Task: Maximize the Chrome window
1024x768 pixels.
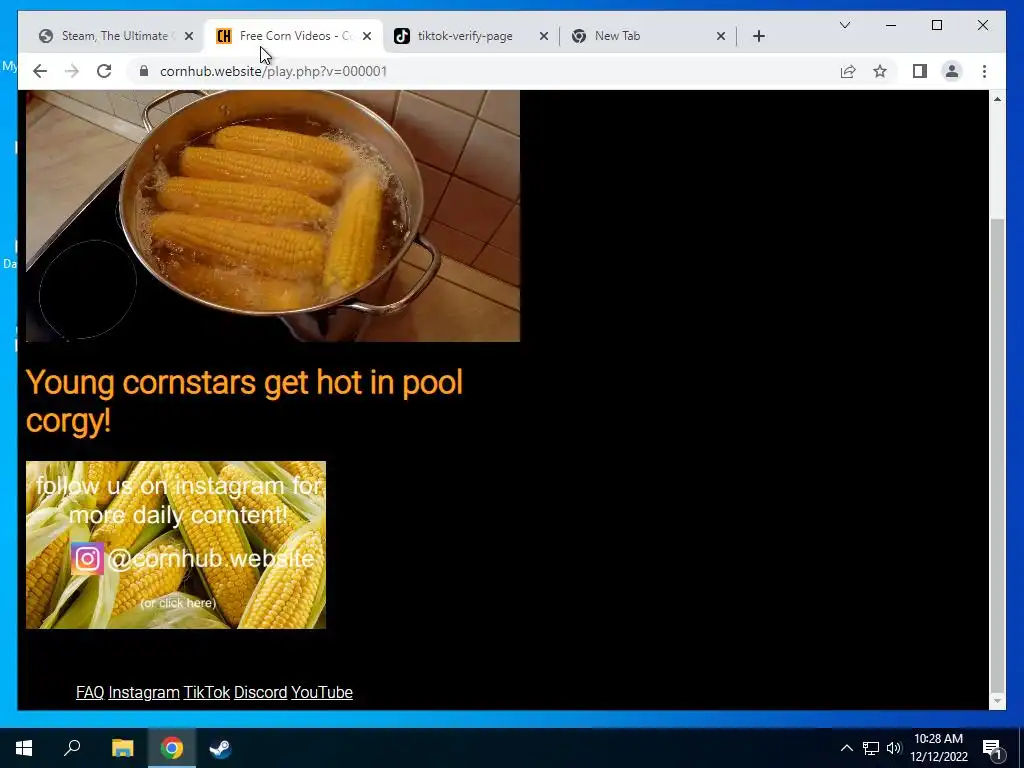Action: click(936, 25)
